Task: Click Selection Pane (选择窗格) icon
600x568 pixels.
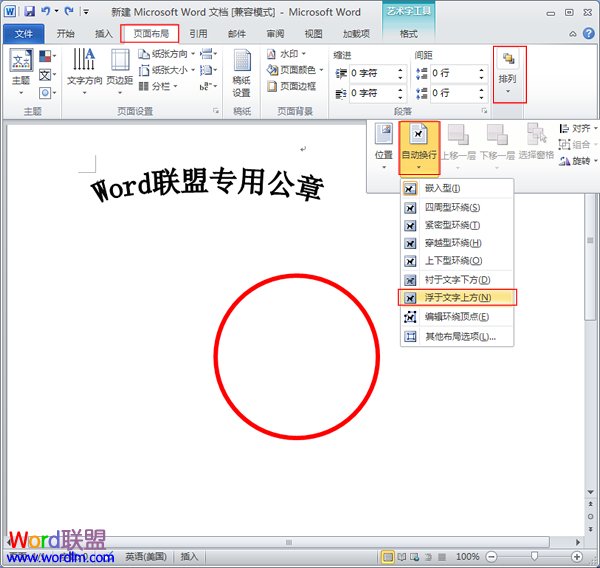Action: tap(536, 141)
